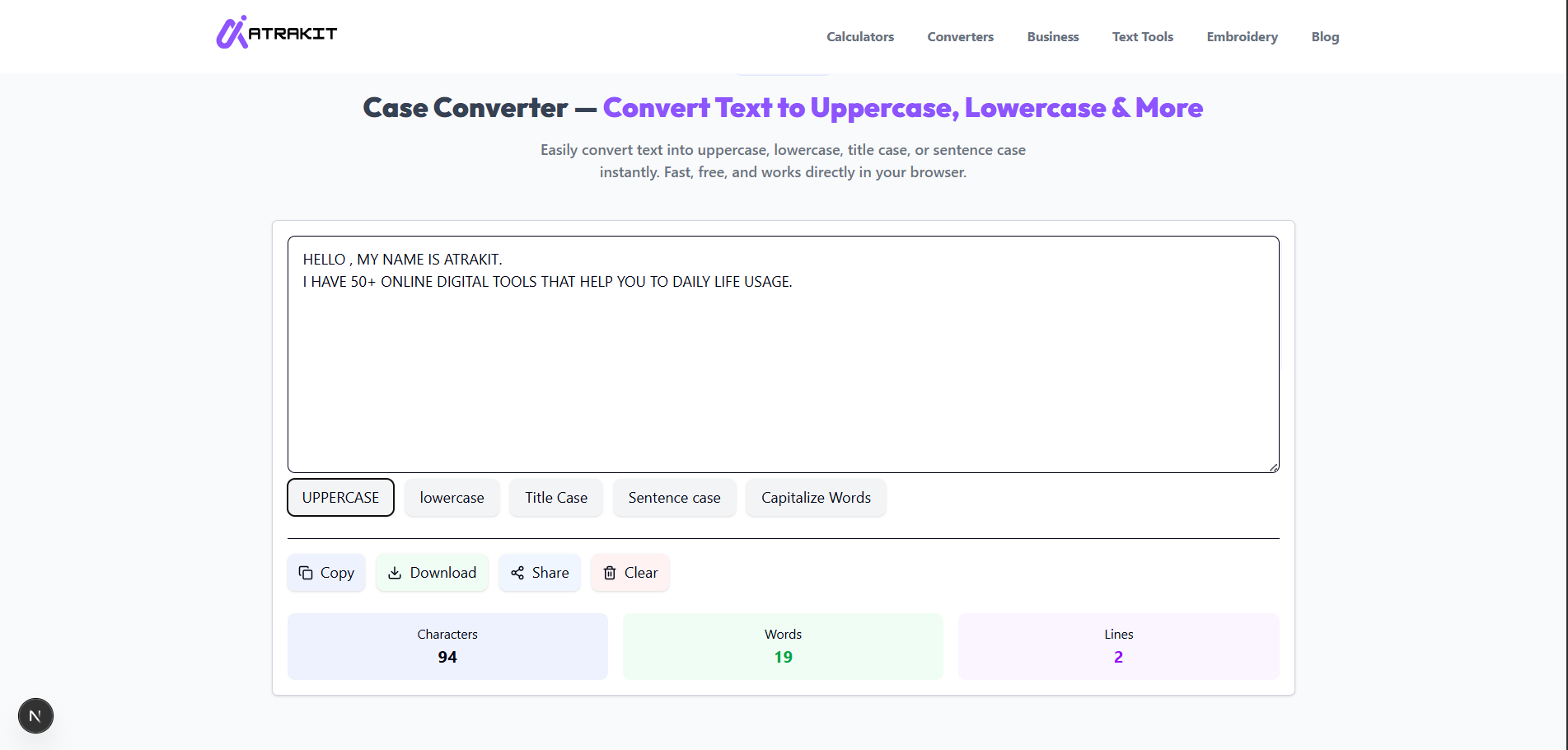Go to the Blog page
Screen dimensions: 1568x750
point(1325,37)
